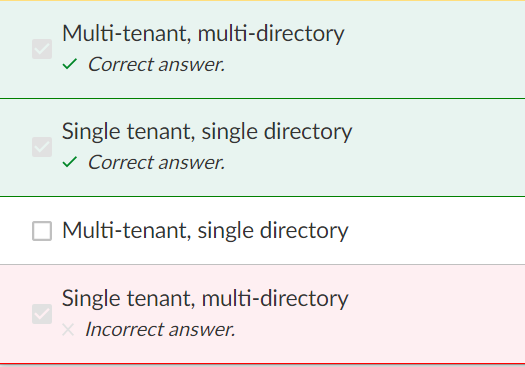Toggle the Multi-tenant, multi-directory checkbox
Screen dimensions: 525x367
pyautogui.click(x=42, y=49)
